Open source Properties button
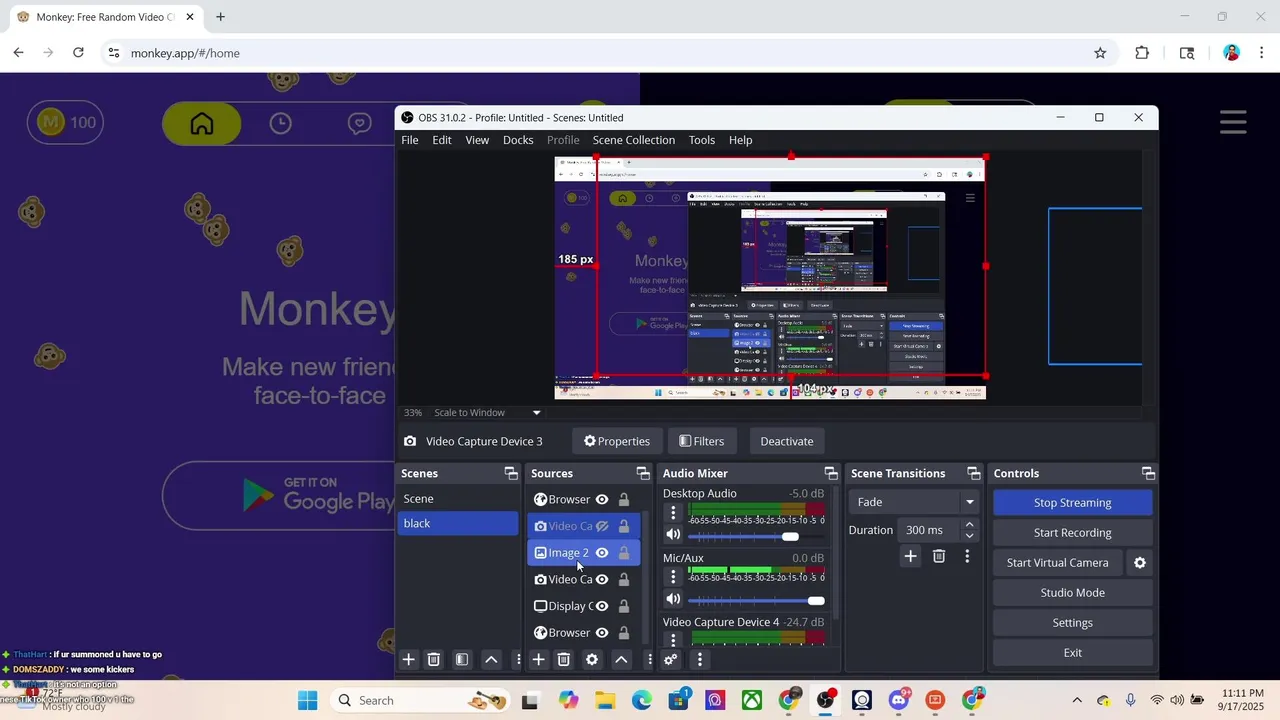1280x720 pixels. 617,441
